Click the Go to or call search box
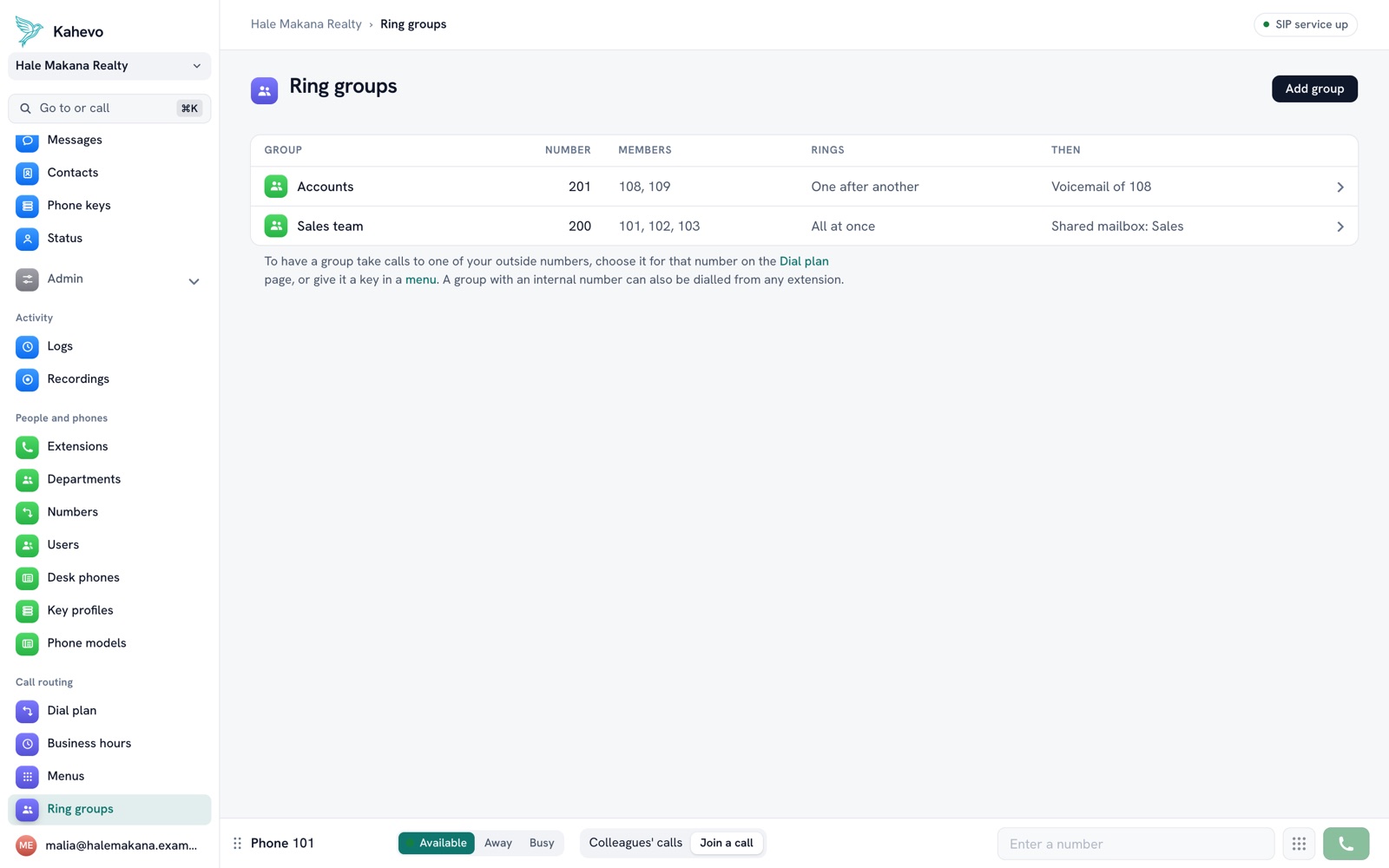This screenshot has width=1389, height=868. [x=109, y=108]
